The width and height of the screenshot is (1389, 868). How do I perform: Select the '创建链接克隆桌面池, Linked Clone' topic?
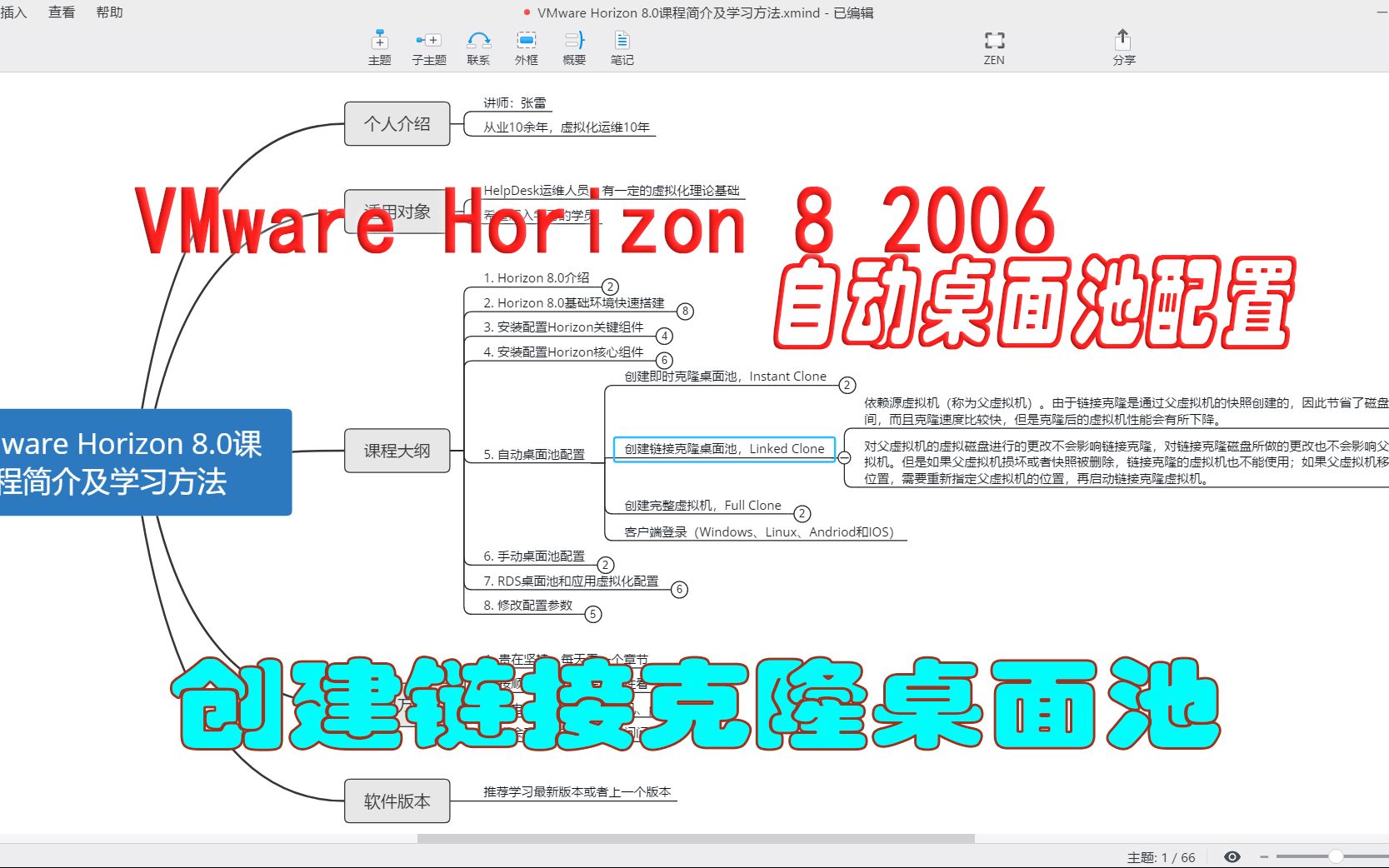[724, 449]
